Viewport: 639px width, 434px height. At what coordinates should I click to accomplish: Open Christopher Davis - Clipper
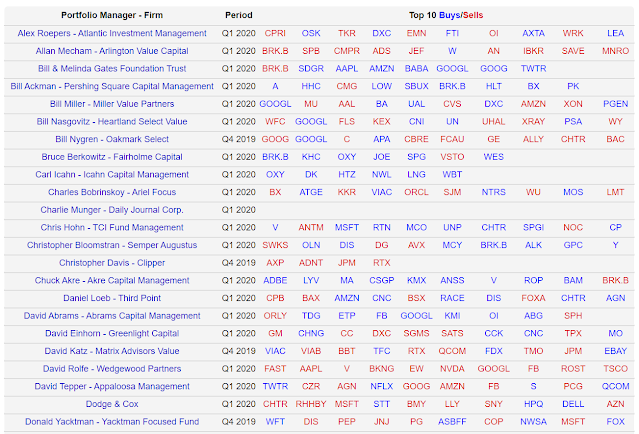coord(112,263)
